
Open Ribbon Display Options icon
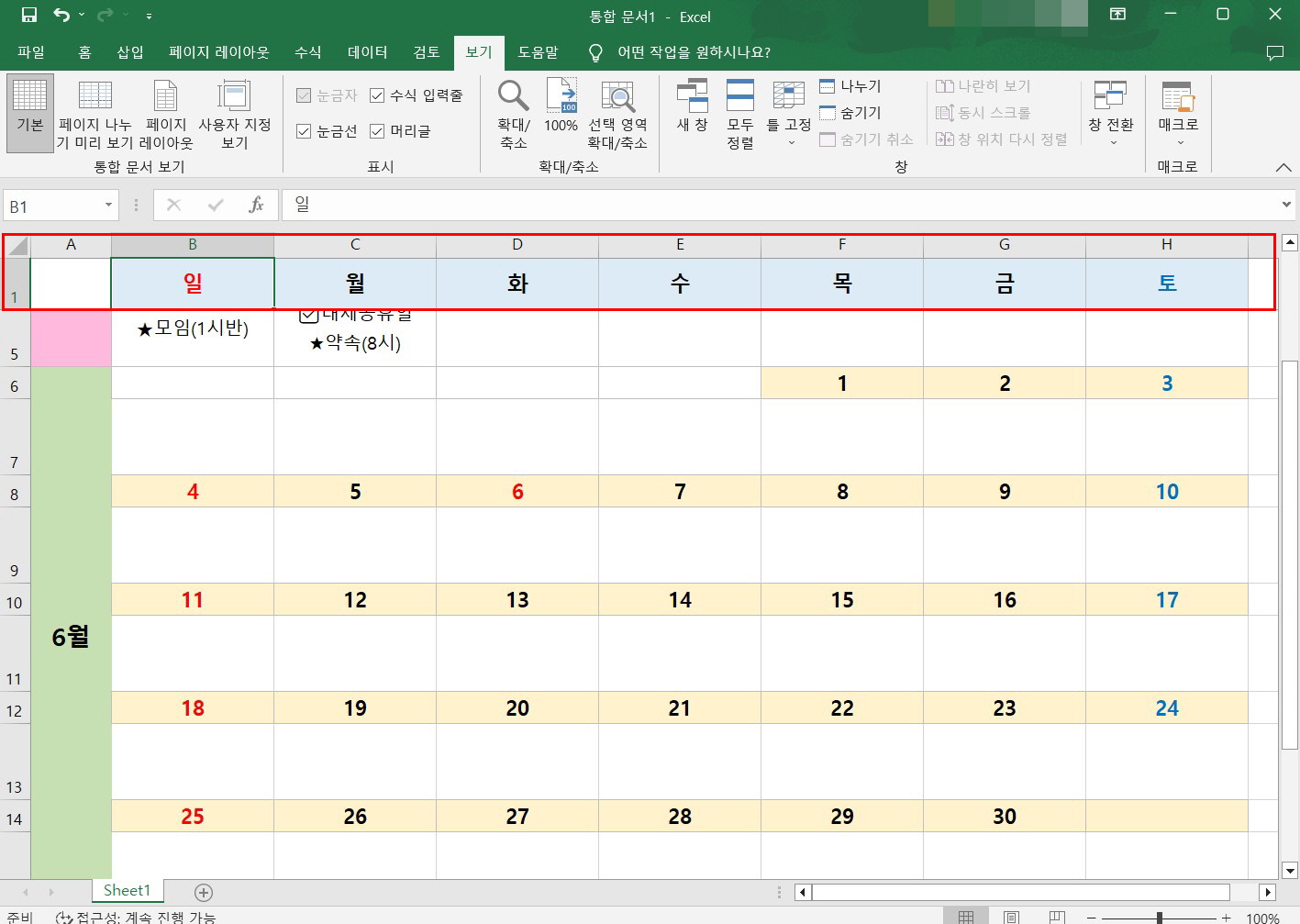[1117, 15]
